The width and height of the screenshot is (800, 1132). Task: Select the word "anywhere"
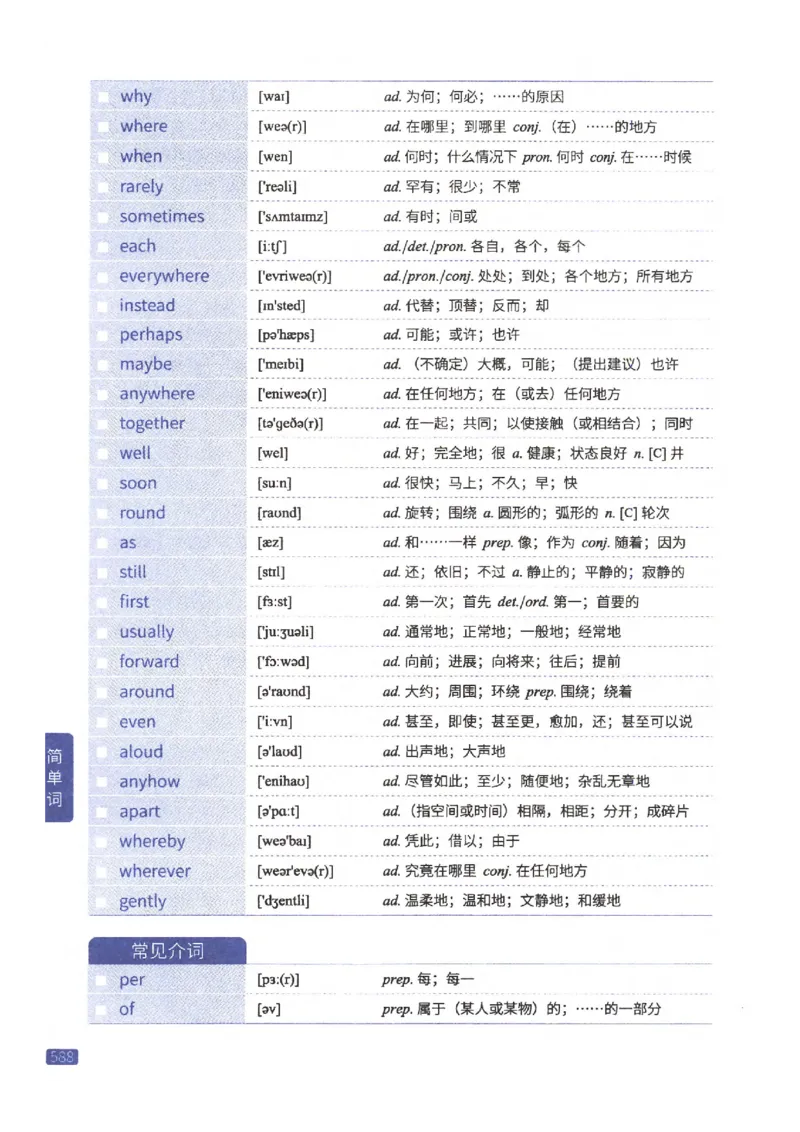[158, 394]
